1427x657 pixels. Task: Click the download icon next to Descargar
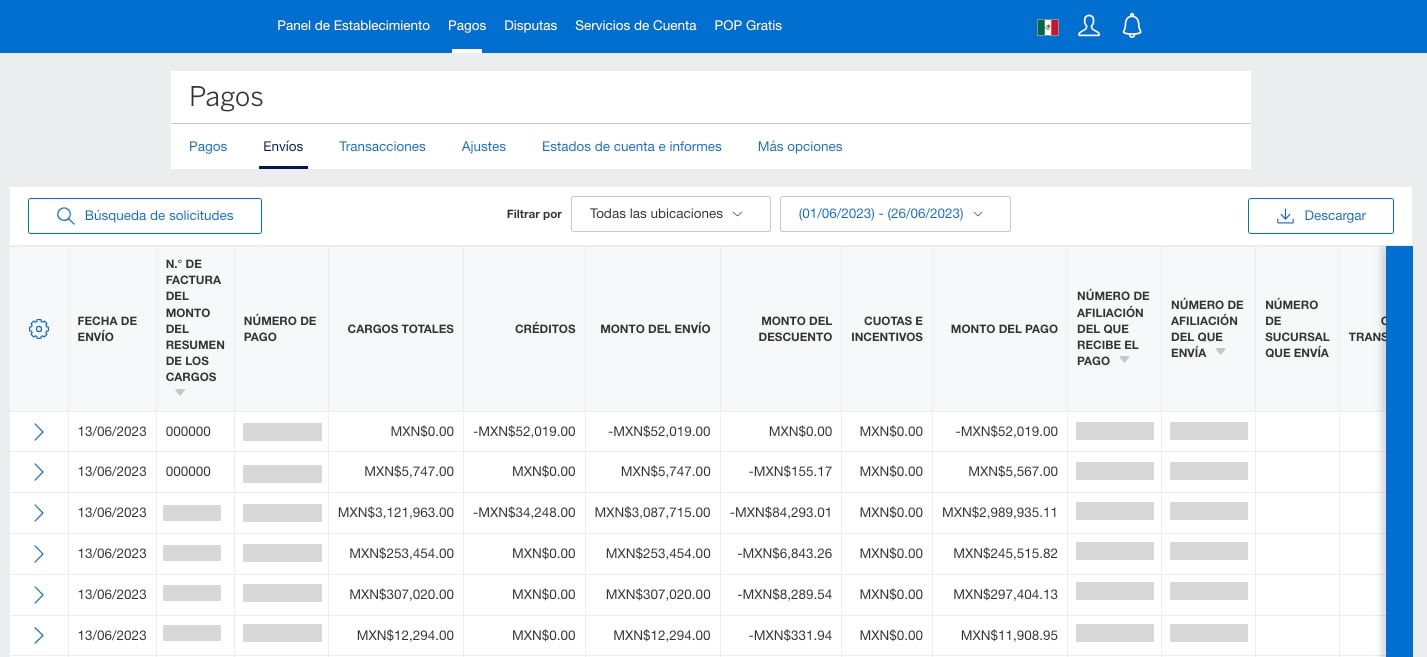(1286, 216)
